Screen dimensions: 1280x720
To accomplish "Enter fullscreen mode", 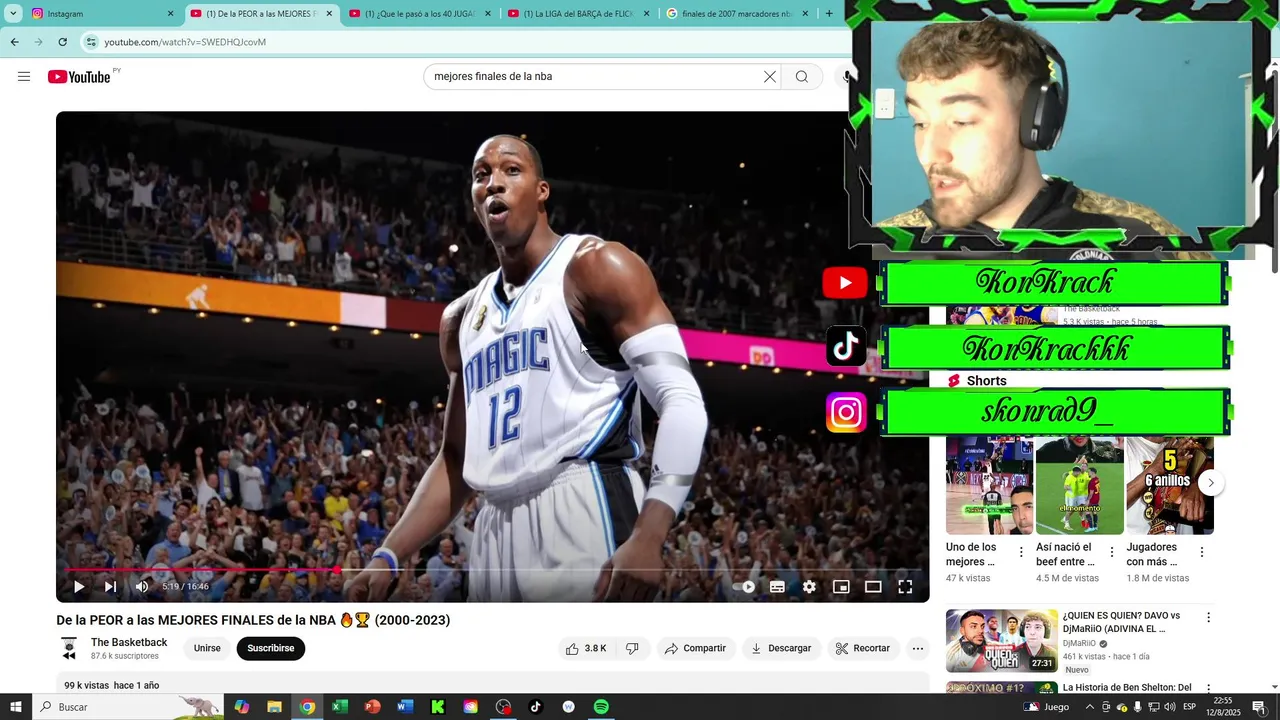I will [x=905, y=587].
